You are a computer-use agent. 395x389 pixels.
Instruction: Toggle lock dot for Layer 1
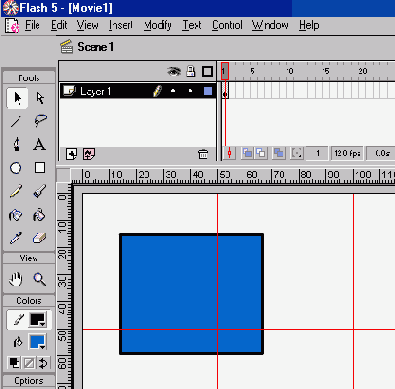(190, 91)
